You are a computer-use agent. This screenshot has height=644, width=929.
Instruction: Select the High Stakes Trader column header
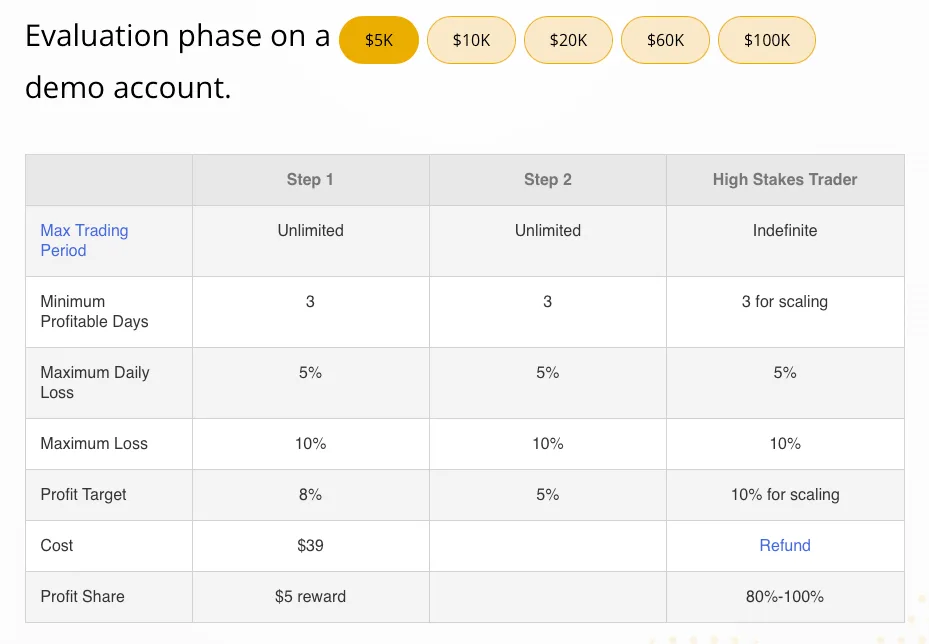point(784,179)
